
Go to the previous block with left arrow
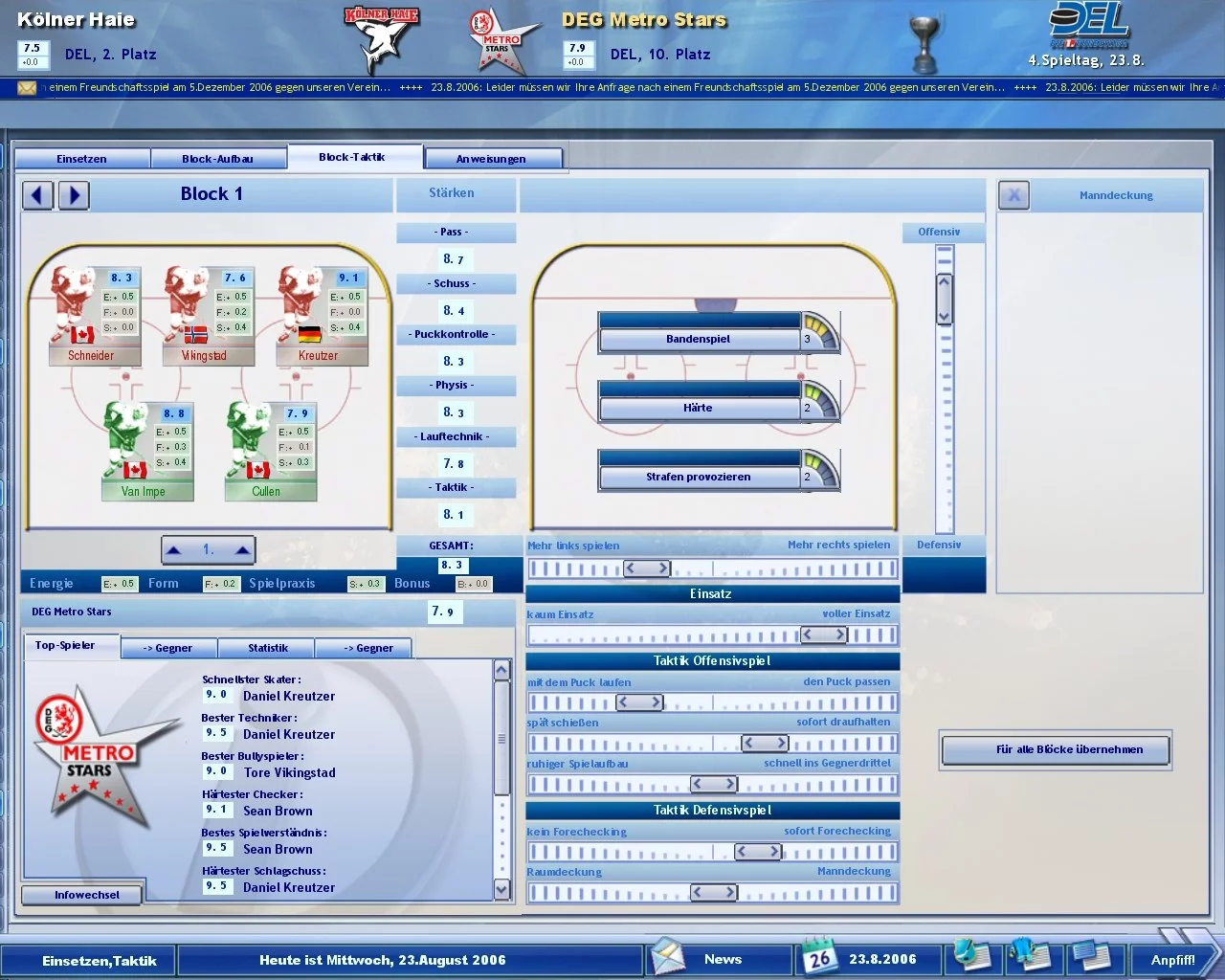click(37, 195)
